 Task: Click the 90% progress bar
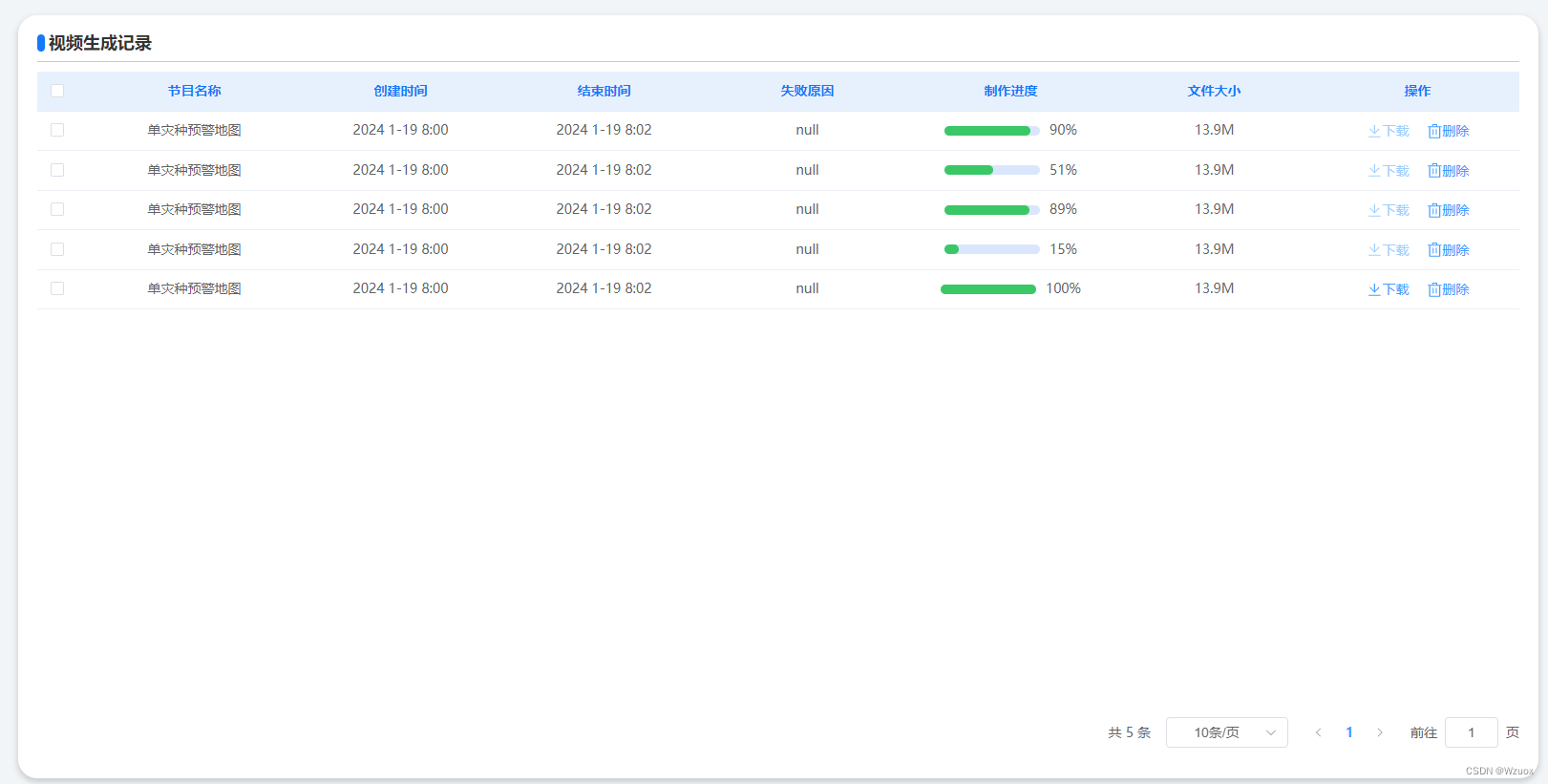point(992,131)
